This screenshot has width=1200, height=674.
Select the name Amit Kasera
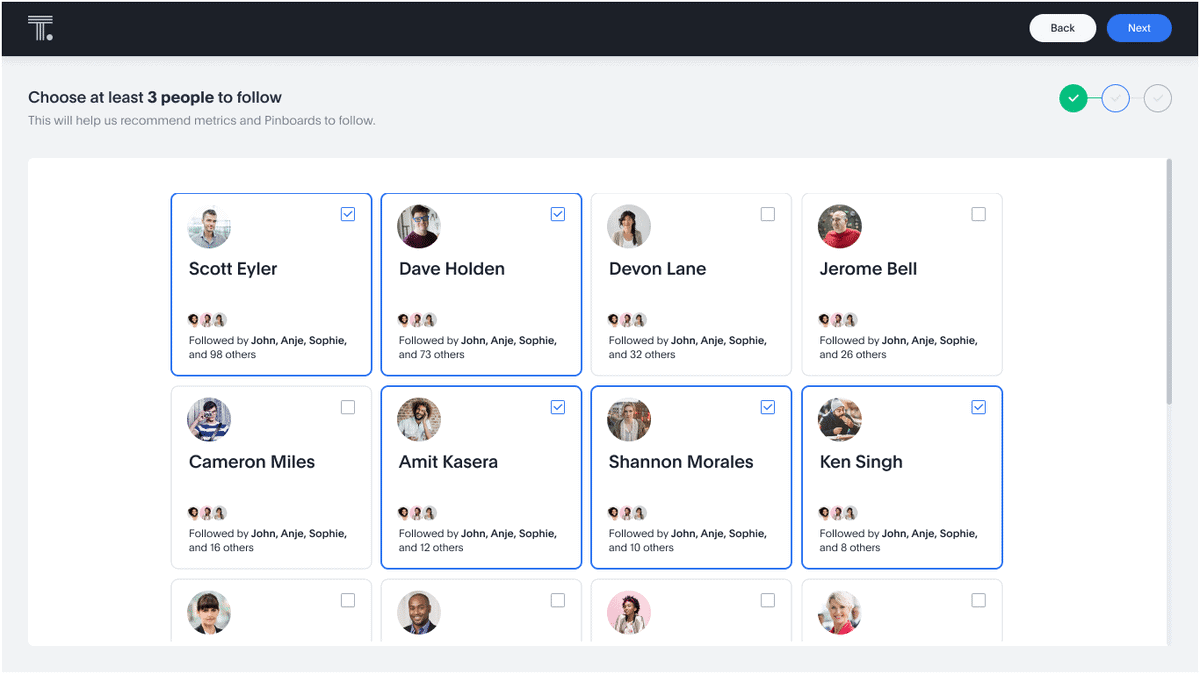coord(448,462)
